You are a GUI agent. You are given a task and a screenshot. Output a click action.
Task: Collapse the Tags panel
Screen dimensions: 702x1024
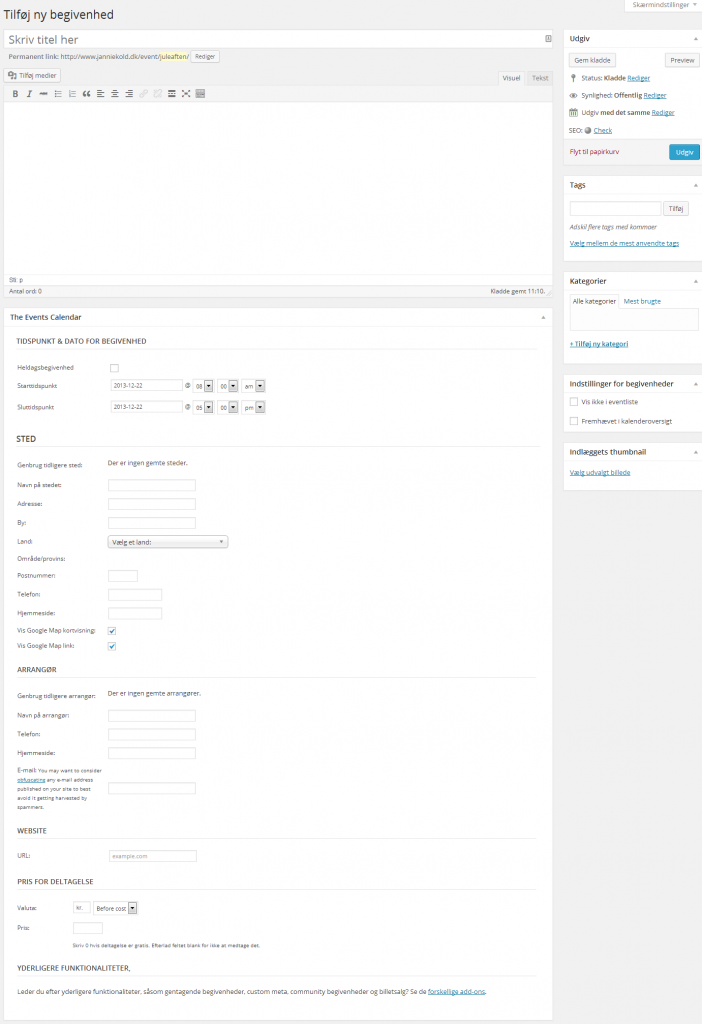pos(695,185)
